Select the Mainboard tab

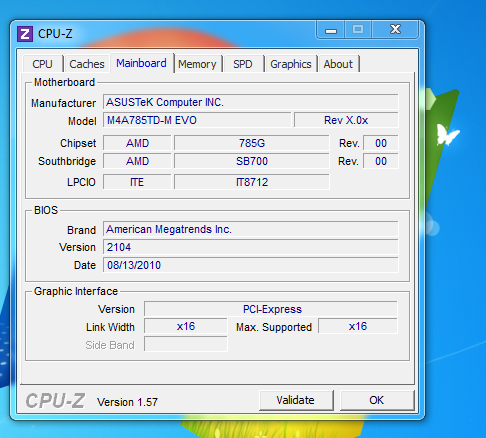click(x=141, y=63)
